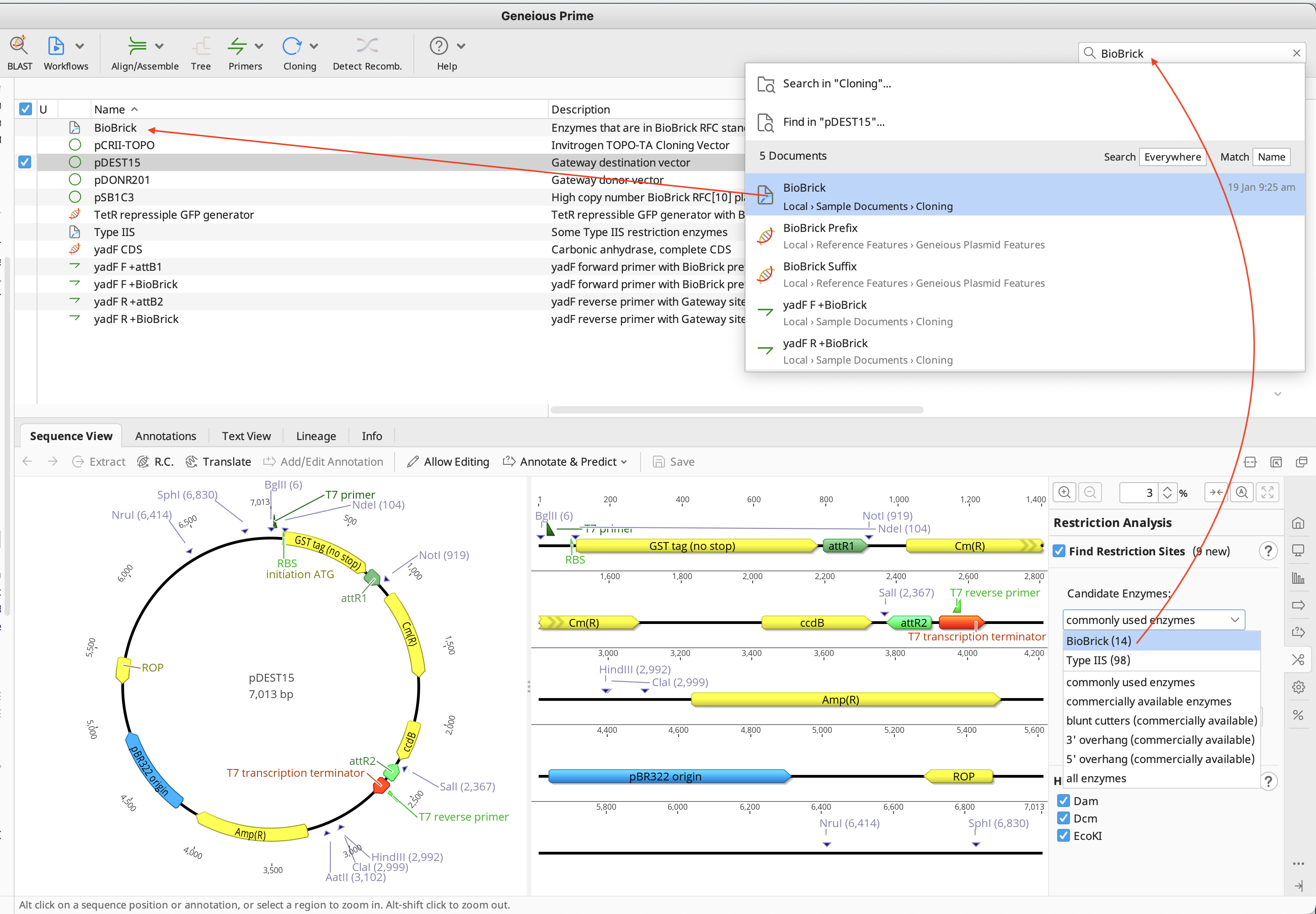The height and width of the screenshot is (914, 1316).
Task: Click Search in "Cloning" option
Action: 836,84
